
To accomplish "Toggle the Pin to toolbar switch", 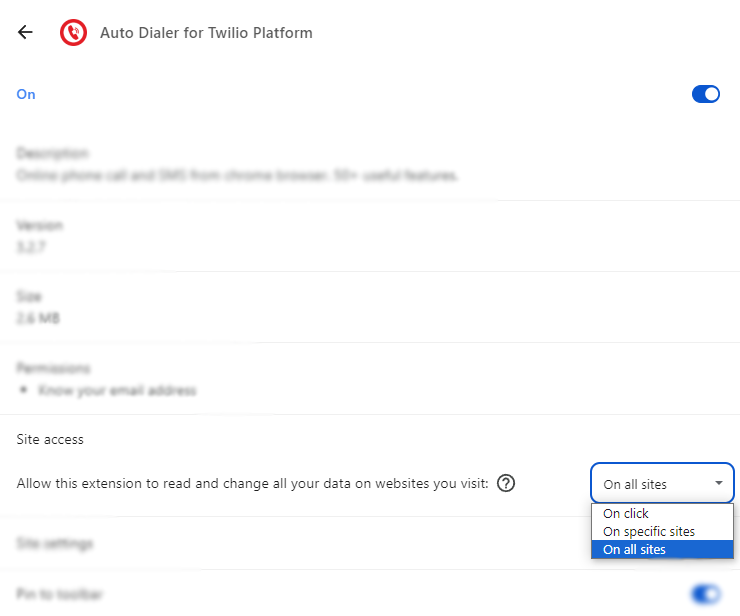I will [x=705, y=594].
